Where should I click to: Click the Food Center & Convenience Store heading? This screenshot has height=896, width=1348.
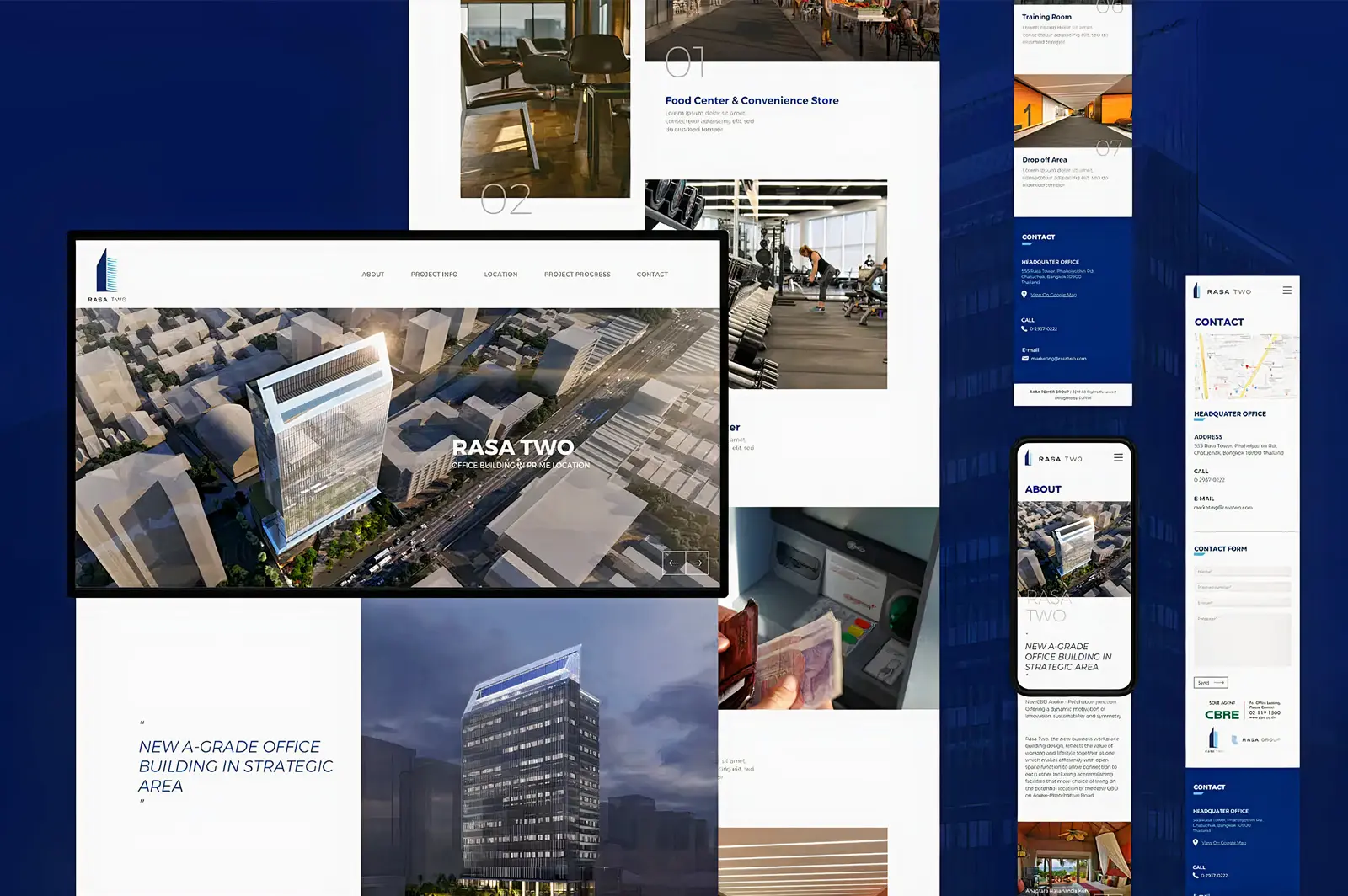coord(752,100)
